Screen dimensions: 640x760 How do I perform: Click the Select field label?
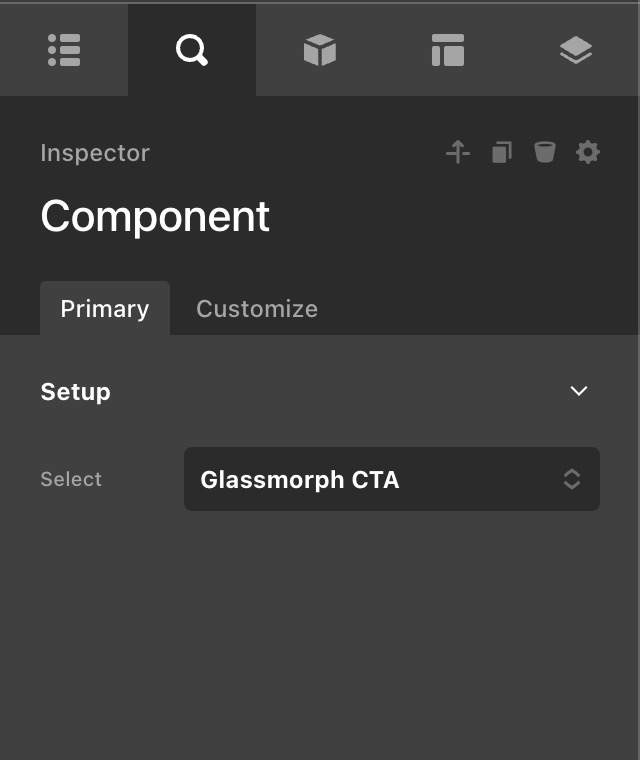coord(71,479)
